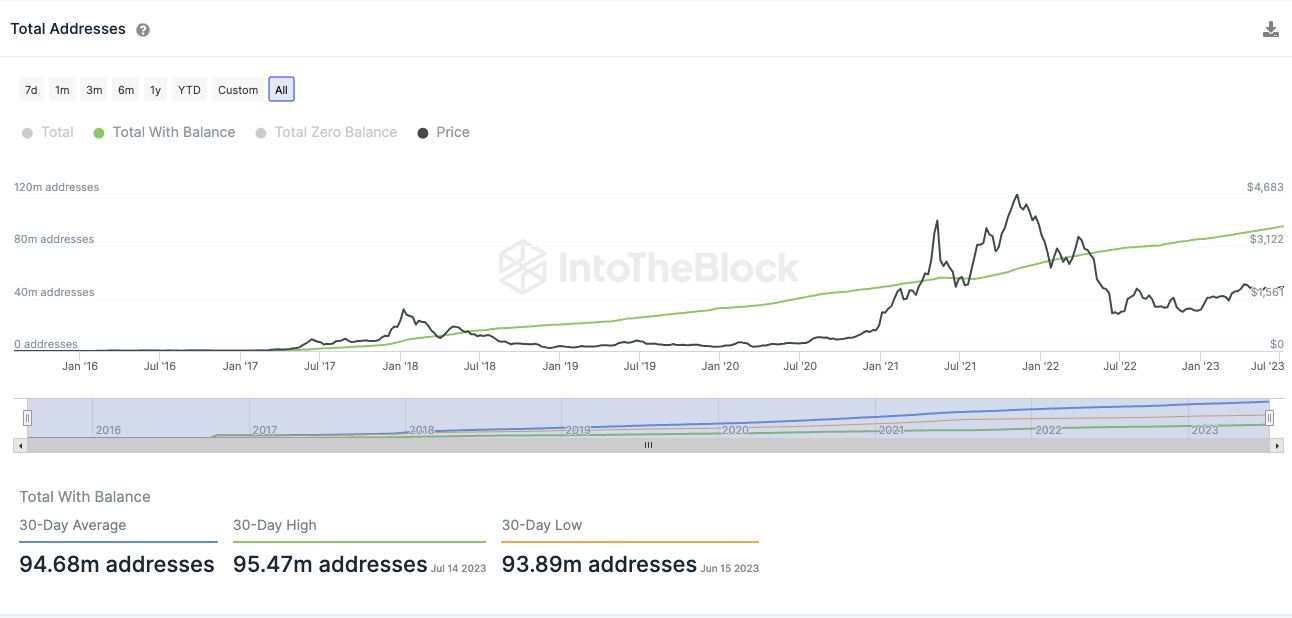Select the All time range button
1292x618 pixels.
tap(281, 90)
